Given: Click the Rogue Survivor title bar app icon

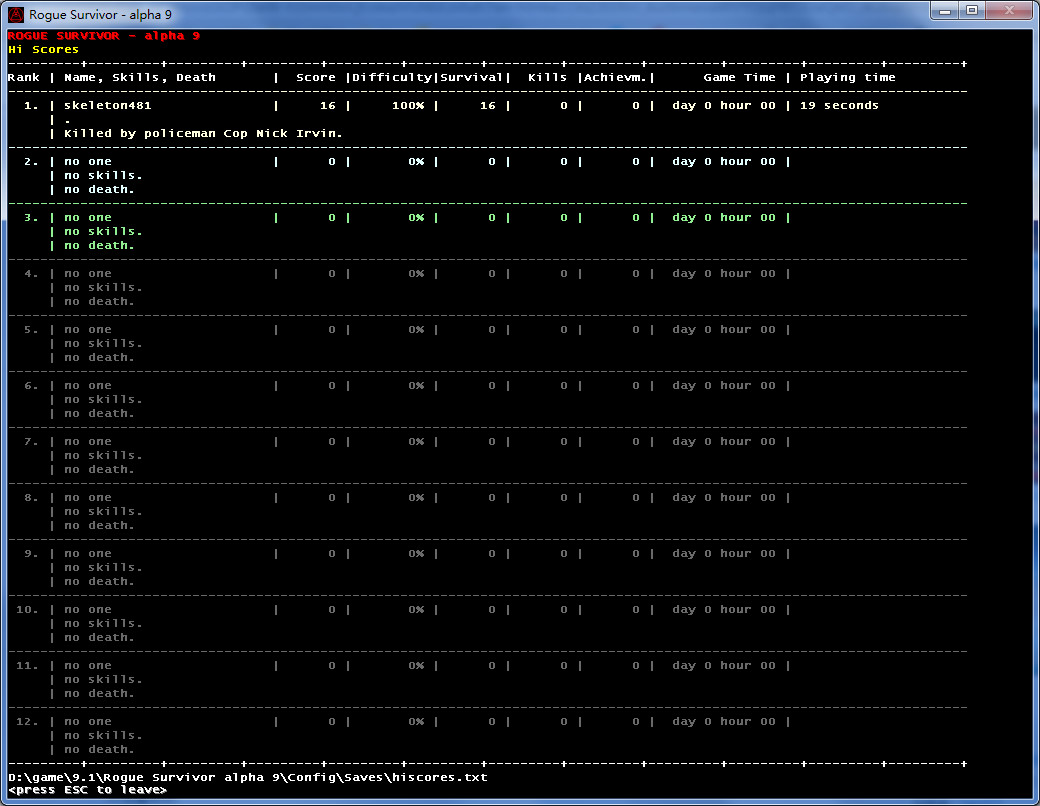Looking at the screenshot, I should [x=16, y=14].
